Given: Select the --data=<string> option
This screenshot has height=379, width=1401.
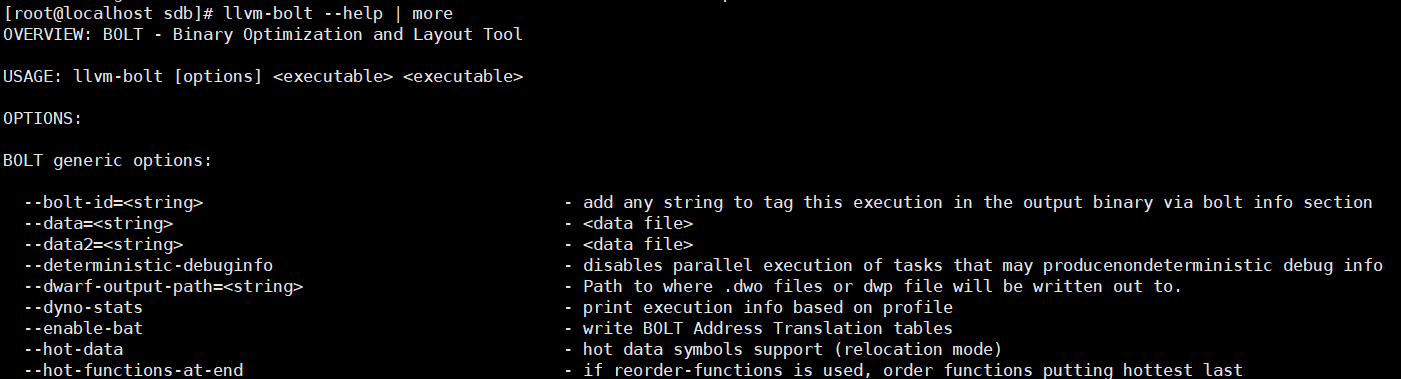Looking at the screenshot, I should pyautogui.click(x=99, y=223).
